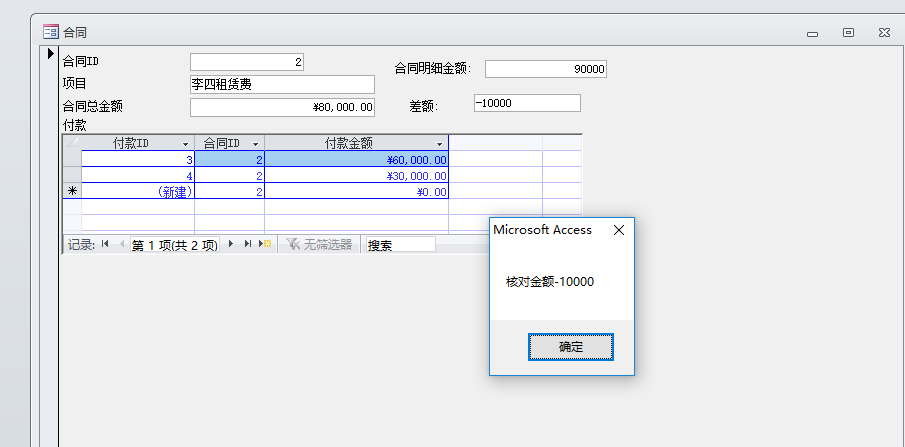Click the (新建) cell in new row
The image size is (905, 447).
tap(137, 191)
